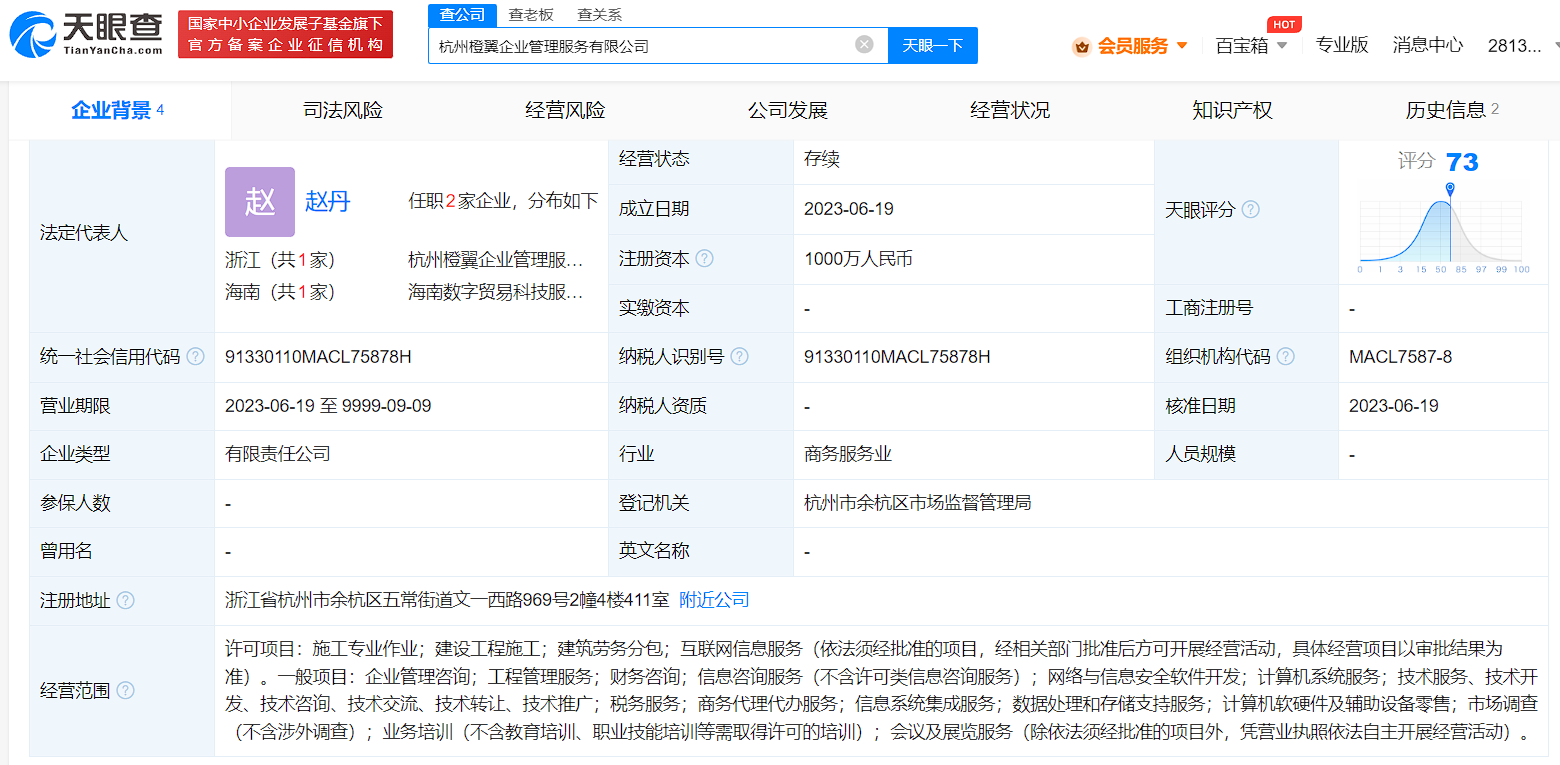Click the question icon next to 经营范围
1560x765 pixels.
[x=125, y=691]
